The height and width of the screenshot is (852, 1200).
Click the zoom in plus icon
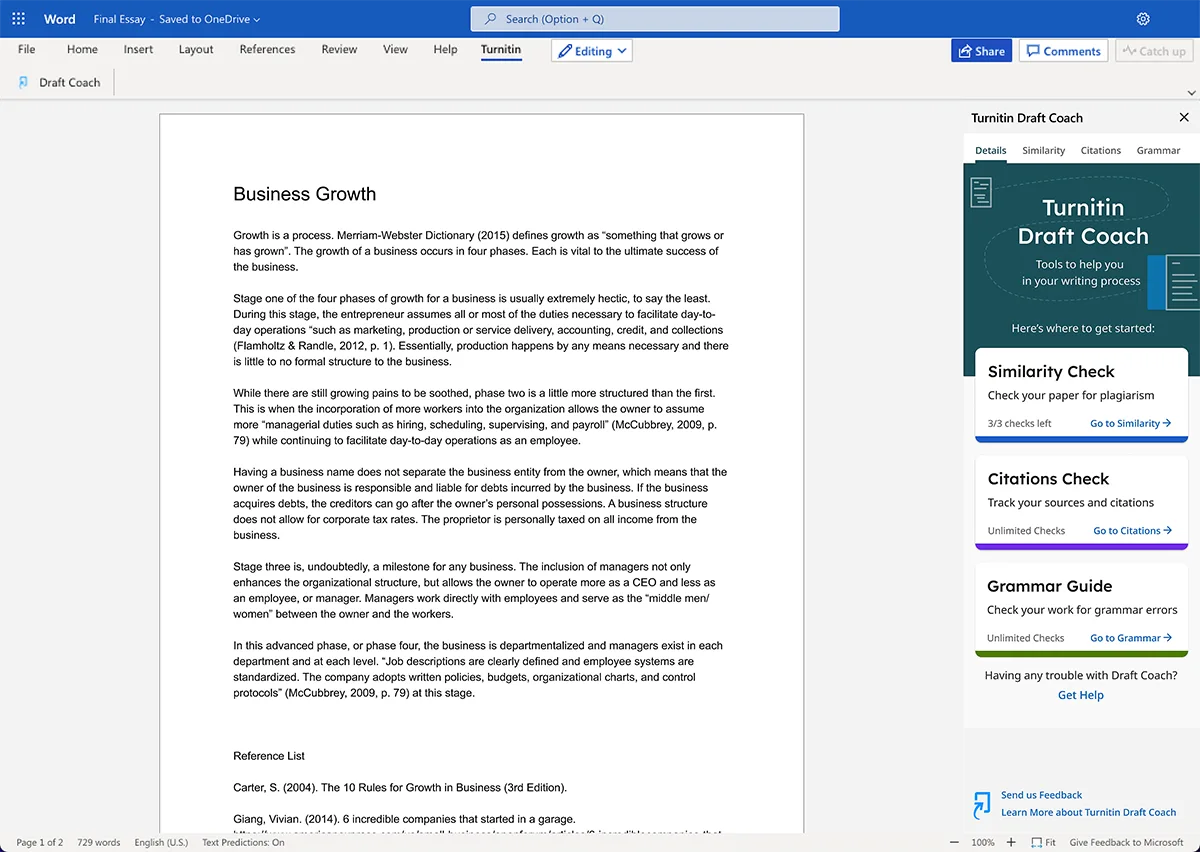(1010, 842)
